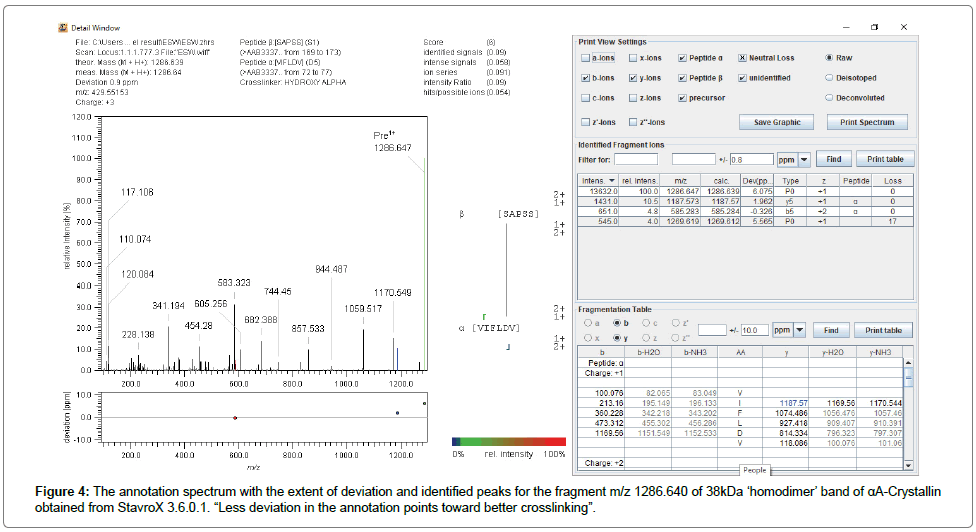The width and height of the screenshot is (976, 532).
Task: Enable the a-Ions checkbox
Action: click(585, 59)
